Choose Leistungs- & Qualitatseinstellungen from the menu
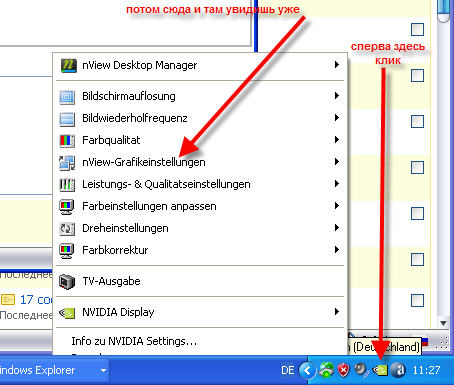The width and height of the screenshot is (454, 385). click(200, 184)
